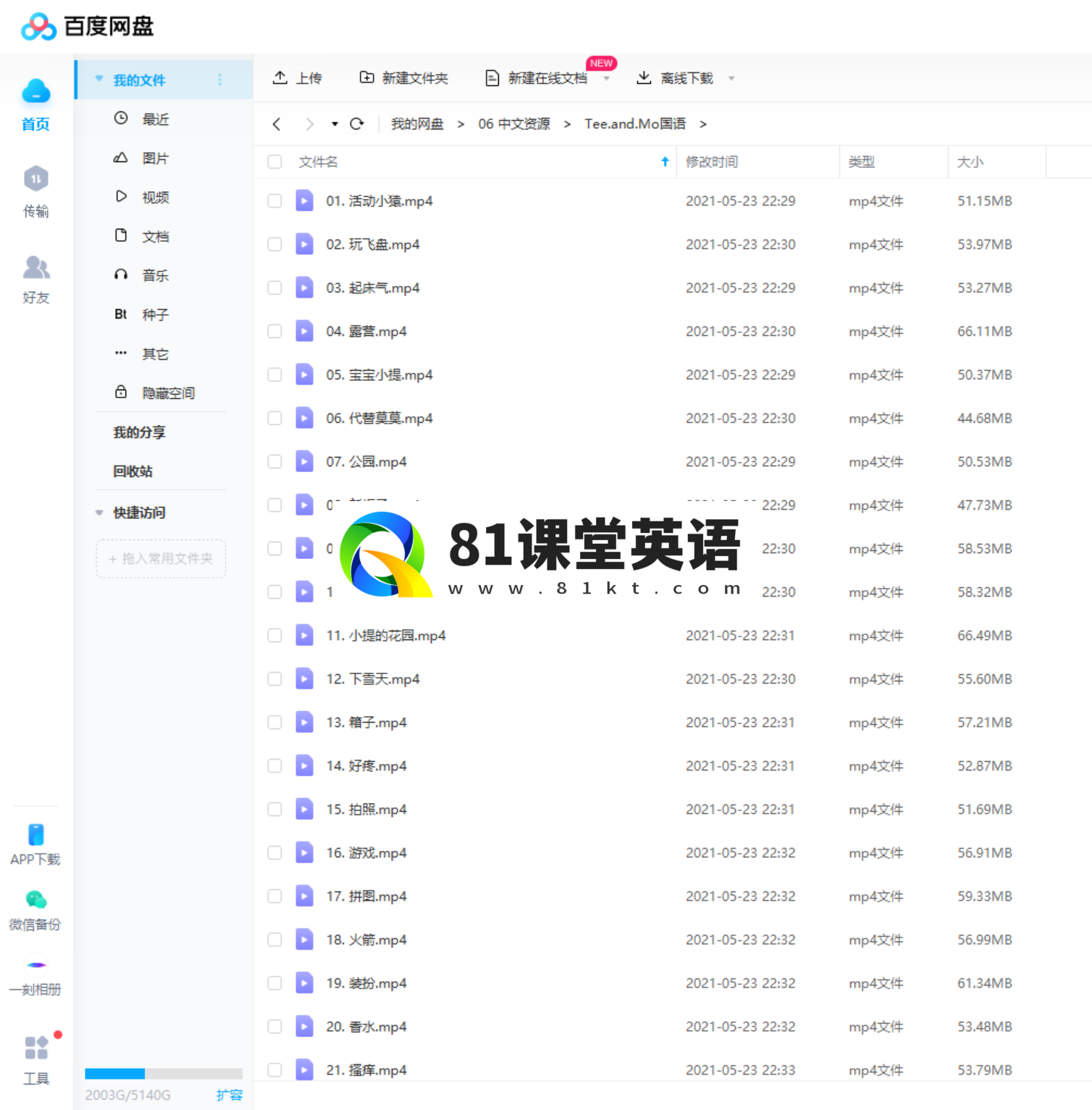The image size is (1092, 1110).
Task: Open the 首页 home cloud icon
Action: [x=35, y=92]
